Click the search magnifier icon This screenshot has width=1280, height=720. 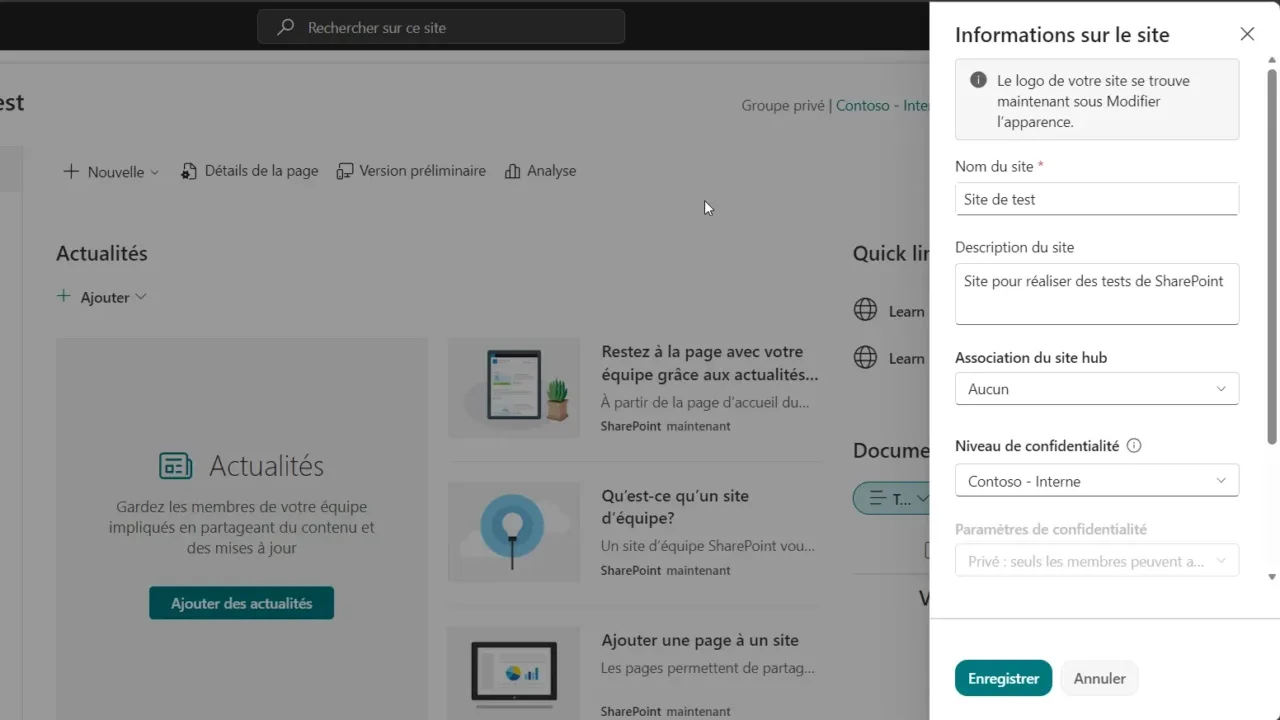point(286,28)
